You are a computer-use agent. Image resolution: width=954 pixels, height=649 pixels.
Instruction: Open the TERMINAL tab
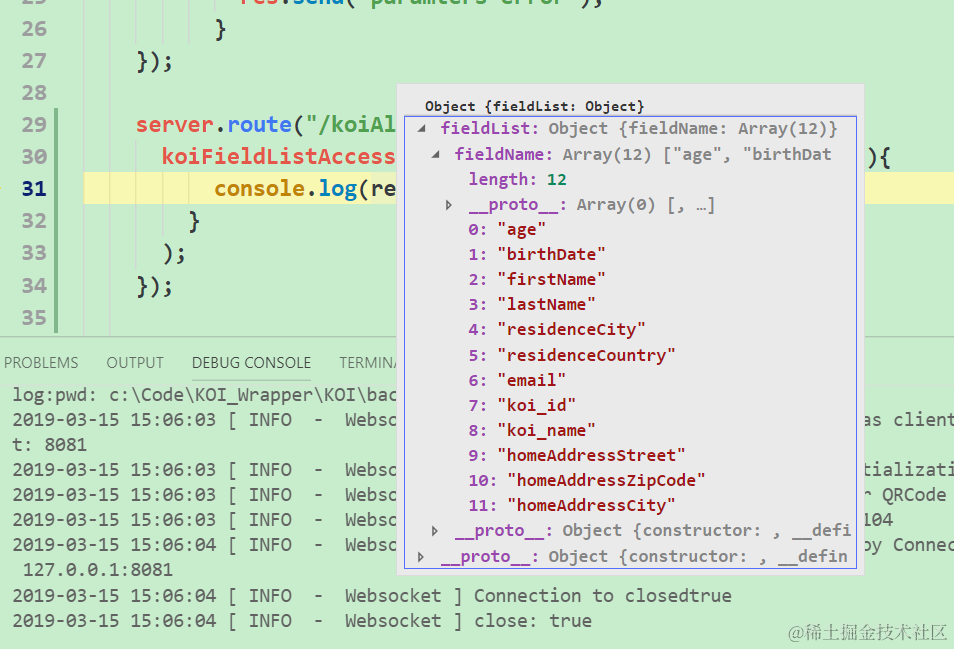click(x=367, y=363)
